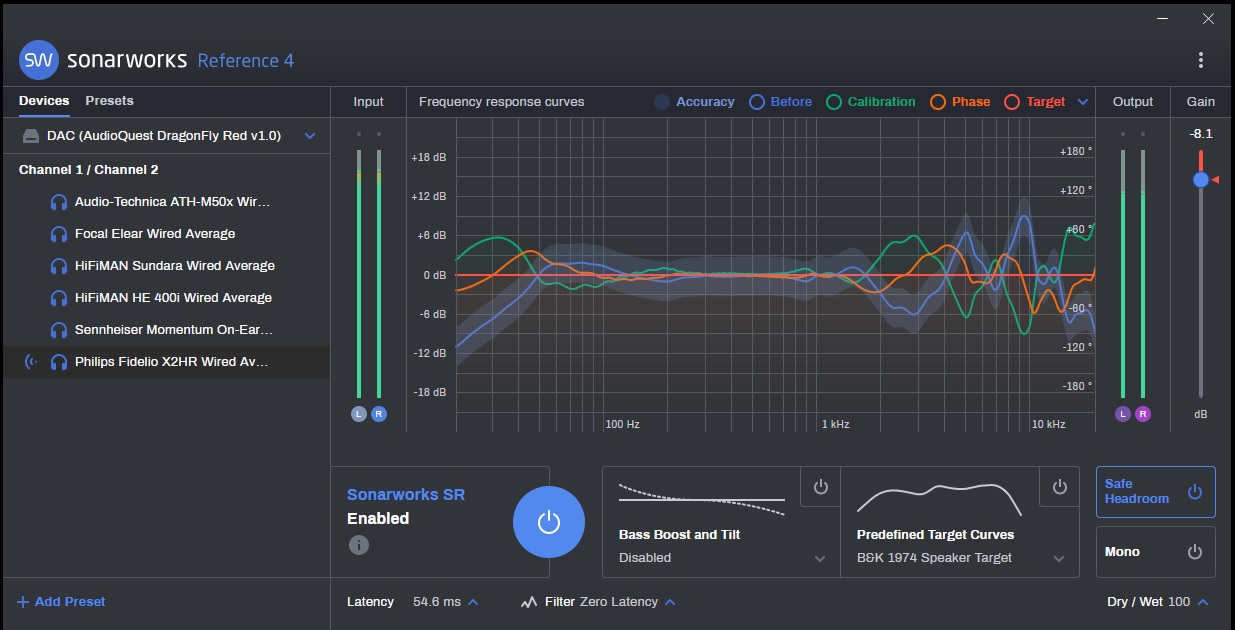Select HiFiMAN Sundara Wired Average profile

[x=165, y=266]
